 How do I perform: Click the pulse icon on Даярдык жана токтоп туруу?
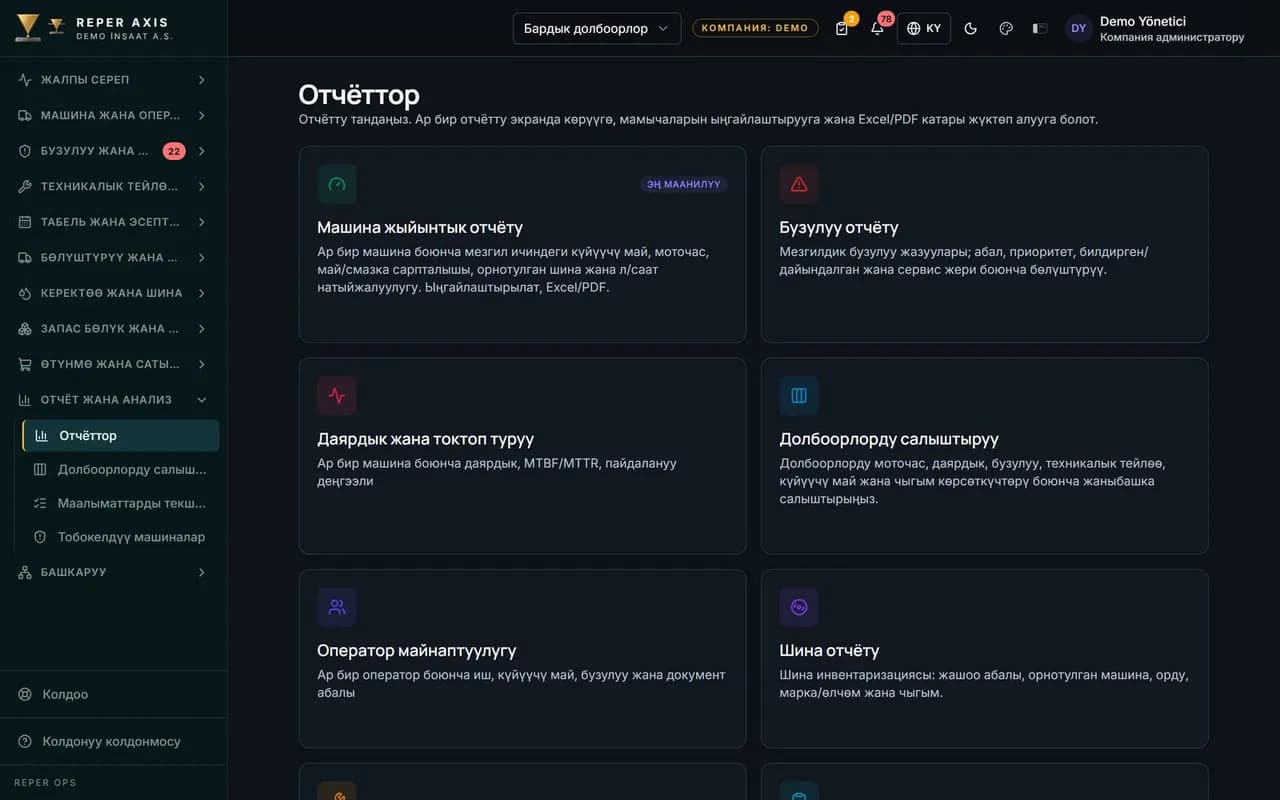point(337,395)
